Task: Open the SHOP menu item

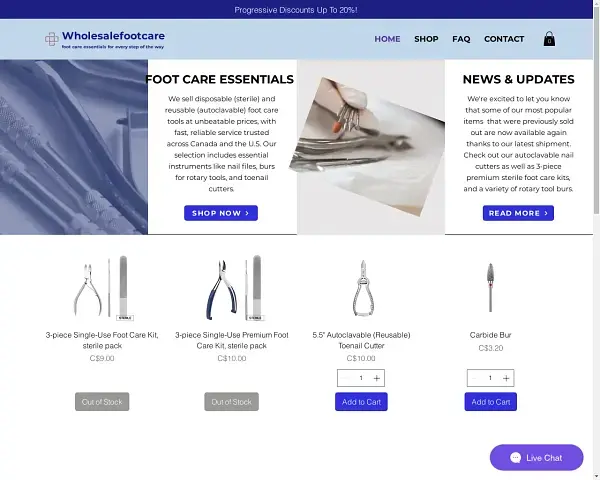Action: coord(426,39)
